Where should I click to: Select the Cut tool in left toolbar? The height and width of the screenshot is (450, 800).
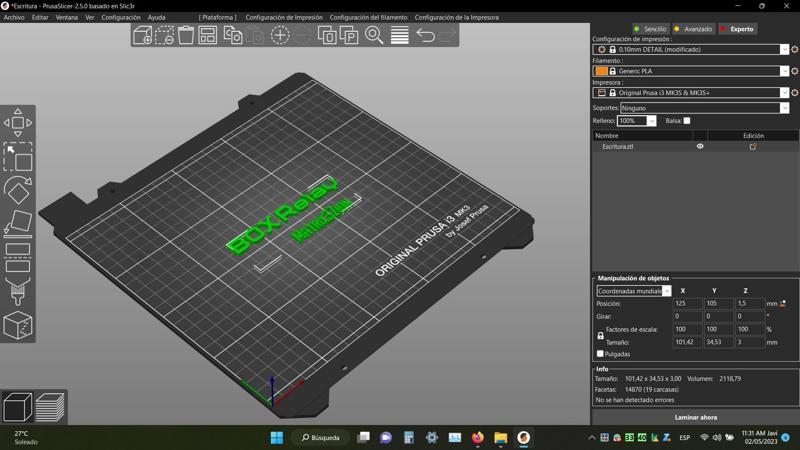coord(18,258)
